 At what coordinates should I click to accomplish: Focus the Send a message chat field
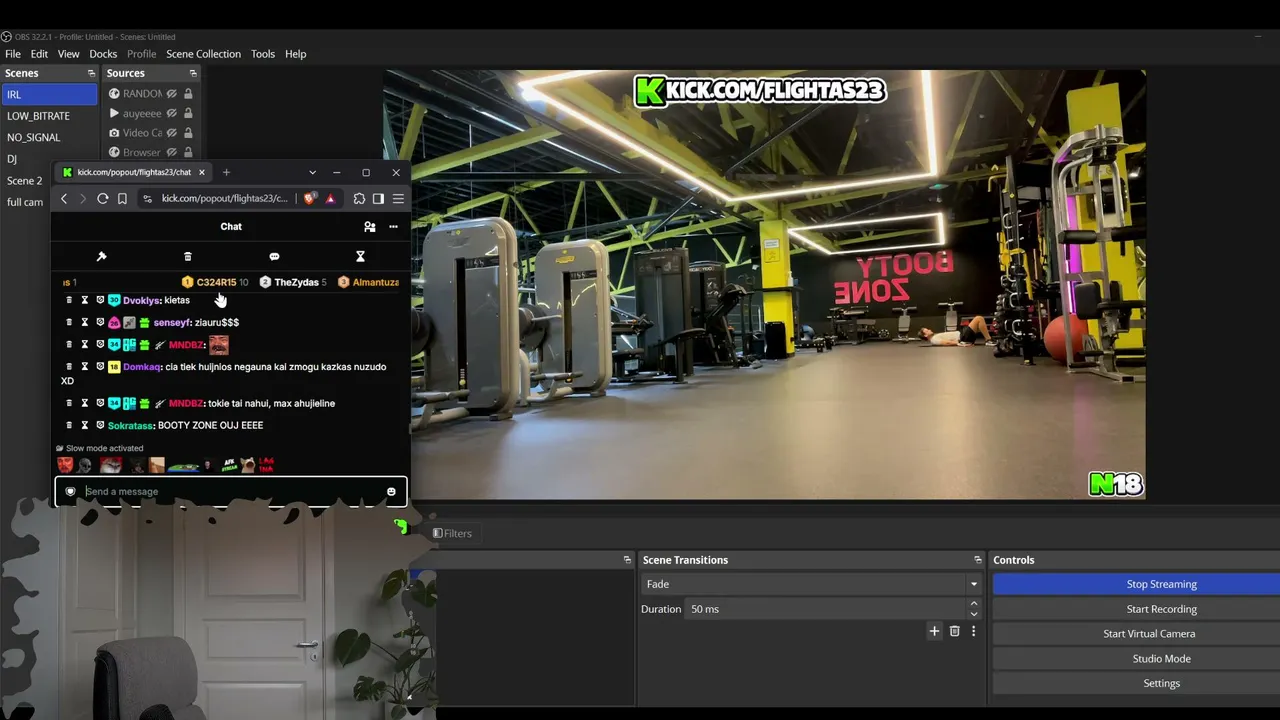[x=230, y=492]
